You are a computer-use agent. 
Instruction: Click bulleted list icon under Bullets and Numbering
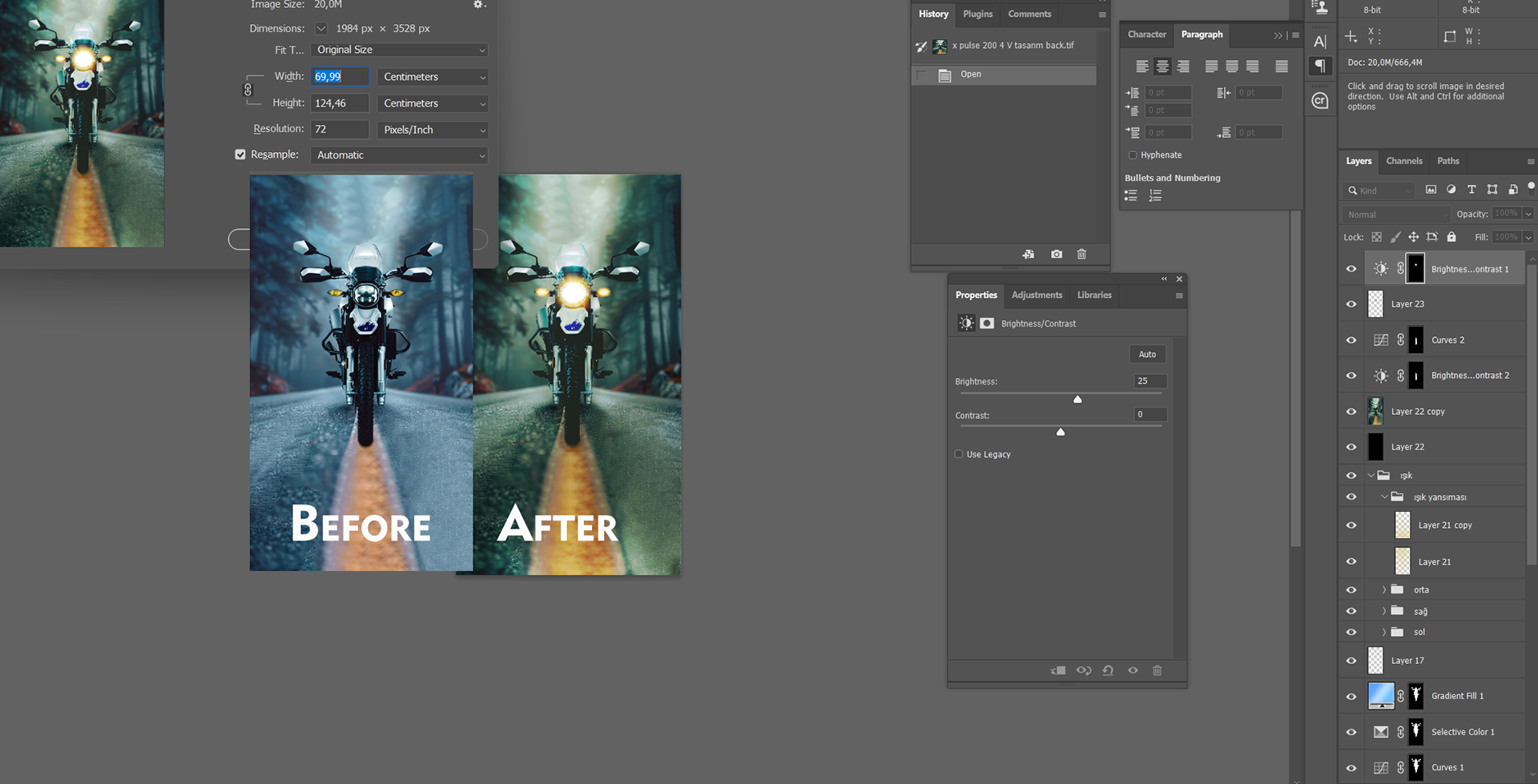[x=1131, y=195]
